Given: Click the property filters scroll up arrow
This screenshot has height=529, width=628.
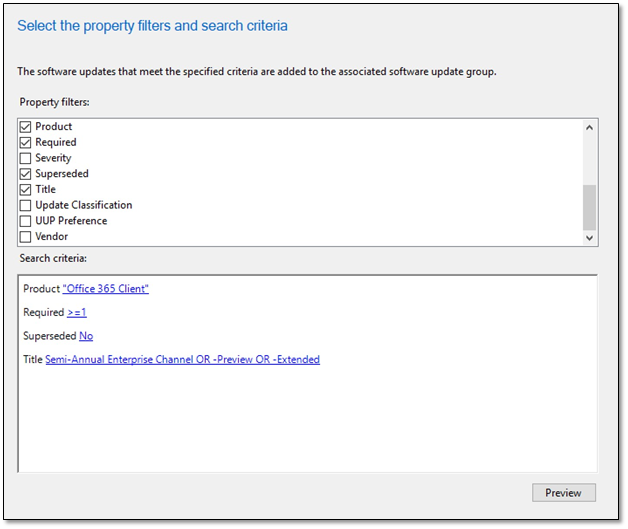Looking at the screenshot, I should 589,128.
